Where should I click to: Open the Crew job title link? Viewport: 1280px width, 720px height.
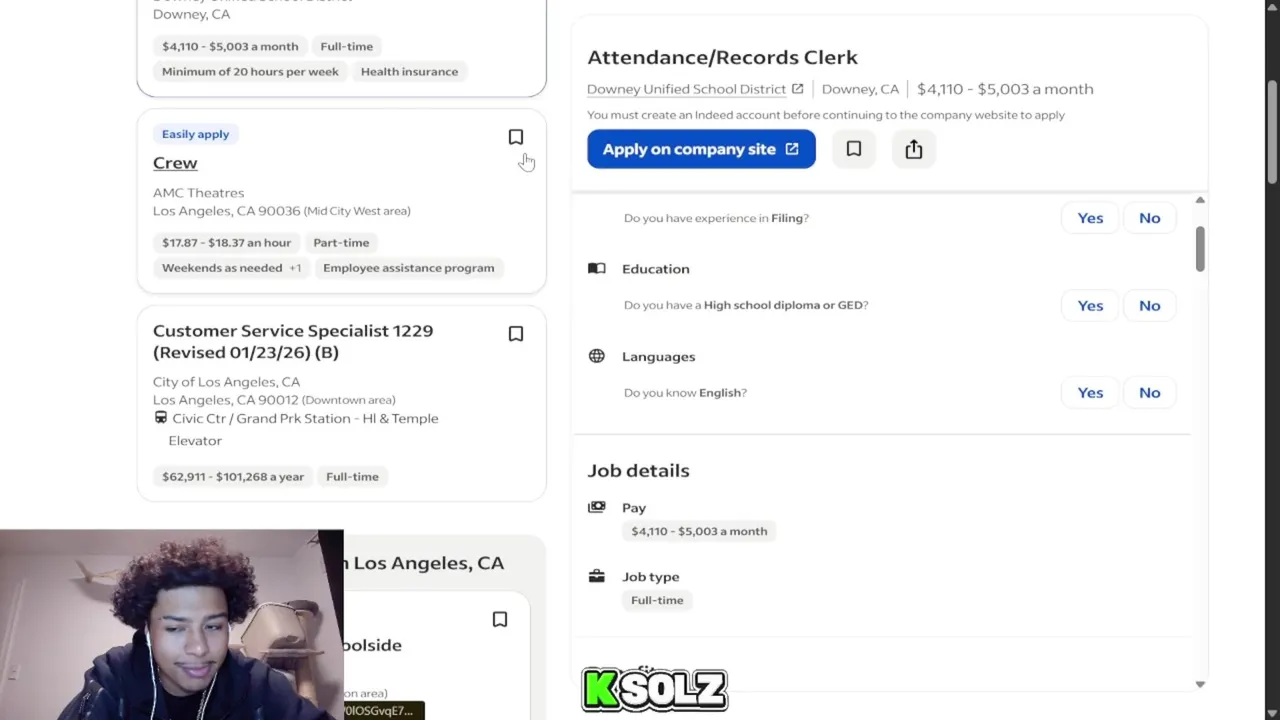tap(175, 163)
